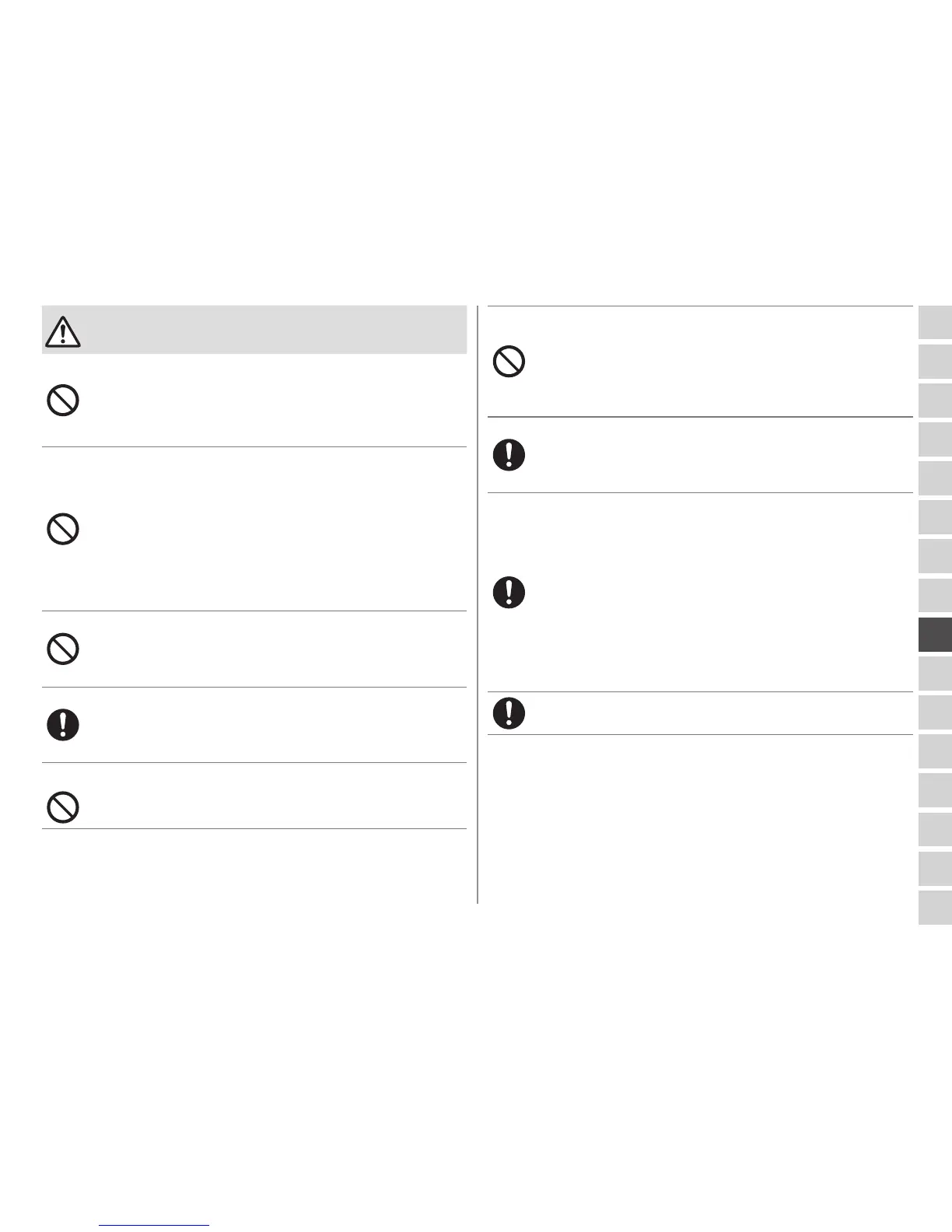Viewport: 952px width, 1232px height.
Task: Select the gray tab just below the dark tab
Action: tap(935, 674)
